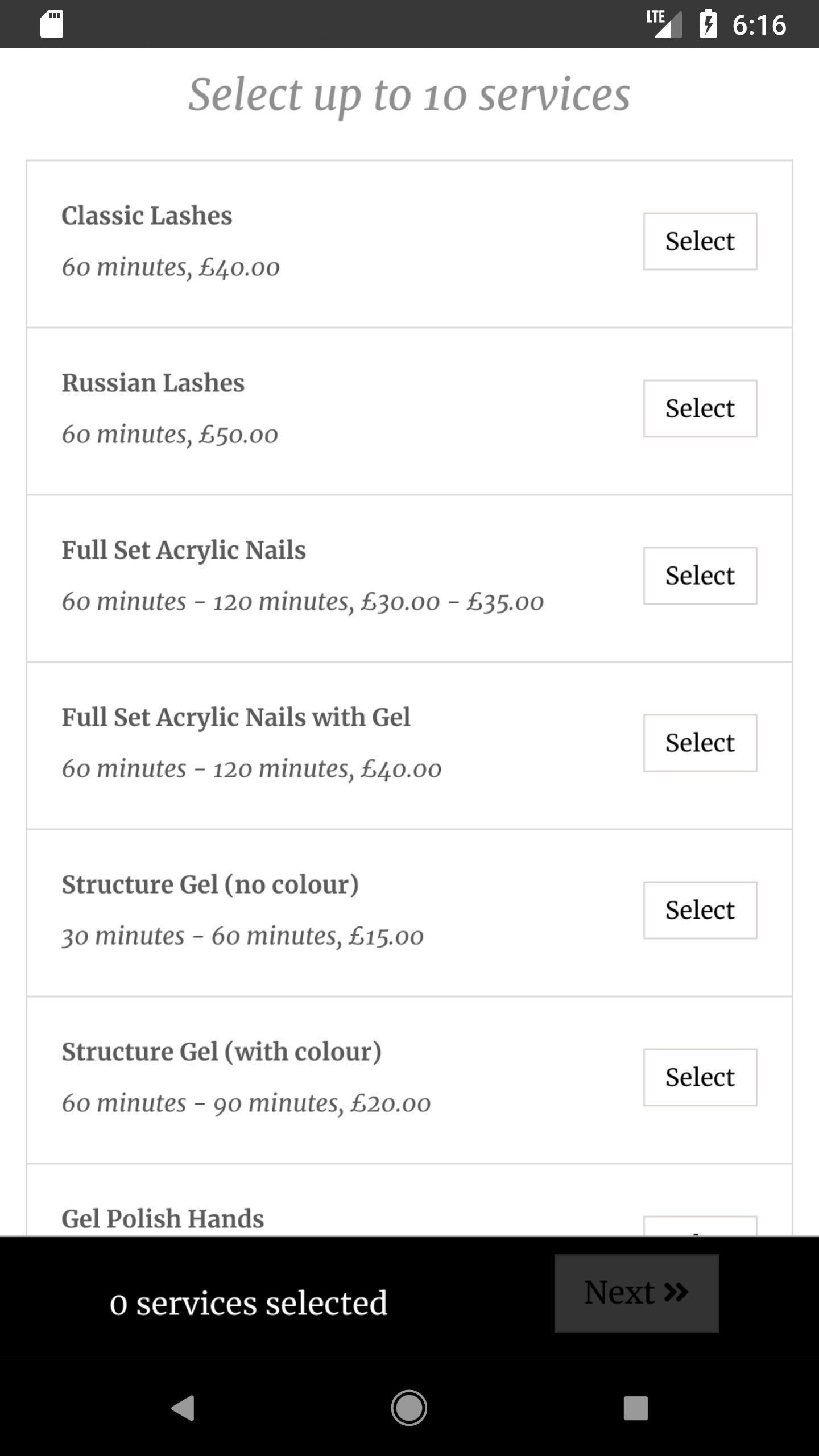The image size is (819, 1456).
Task: Select Full Set Acrylic Nails
Action: coord(700,576)
